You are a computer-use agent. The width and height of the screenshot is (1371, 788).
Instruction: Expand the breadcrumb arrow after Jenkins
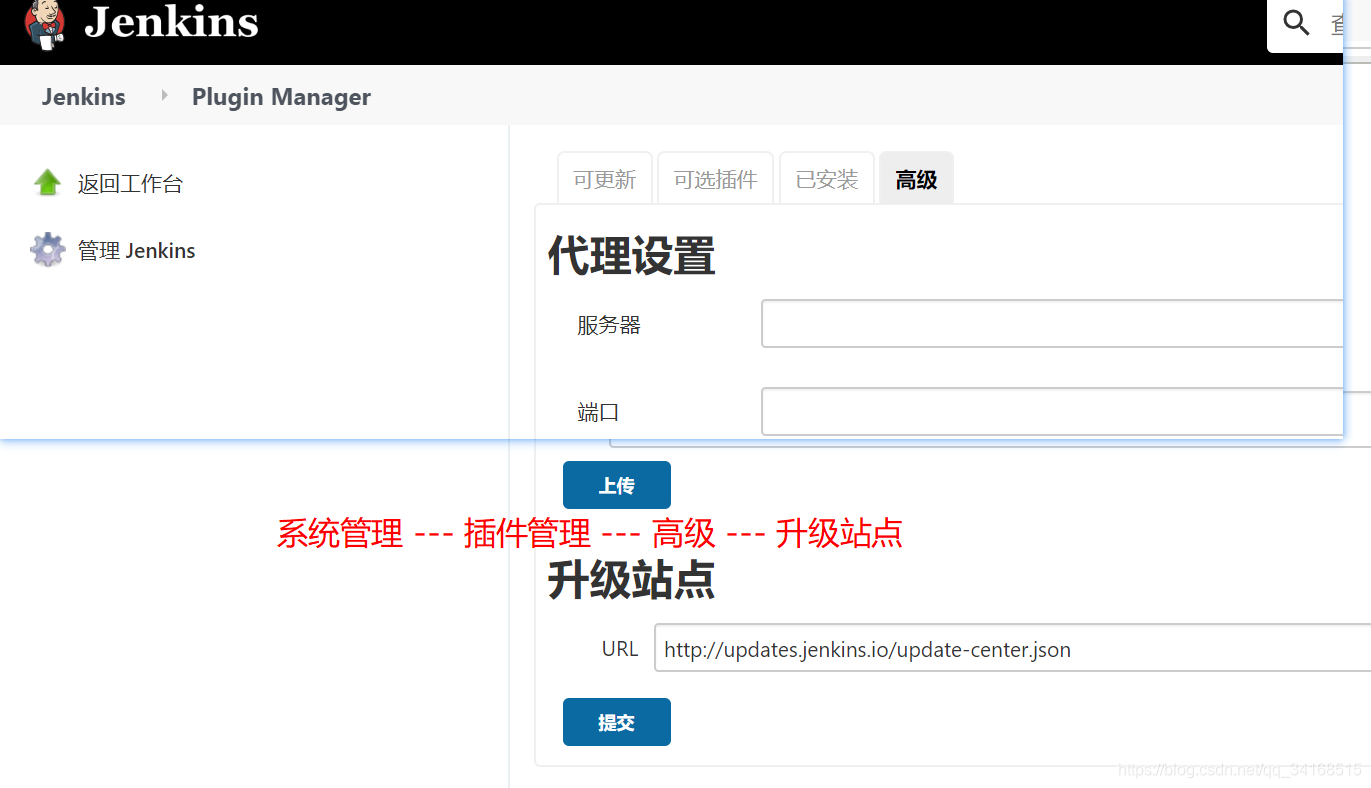[x=164, y=96]
